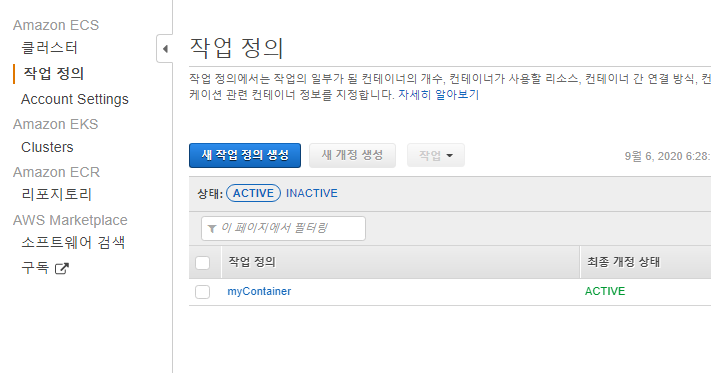Click the filter funnel icon
The height and width of the screenshot is (373, 711).
[212, 228]
